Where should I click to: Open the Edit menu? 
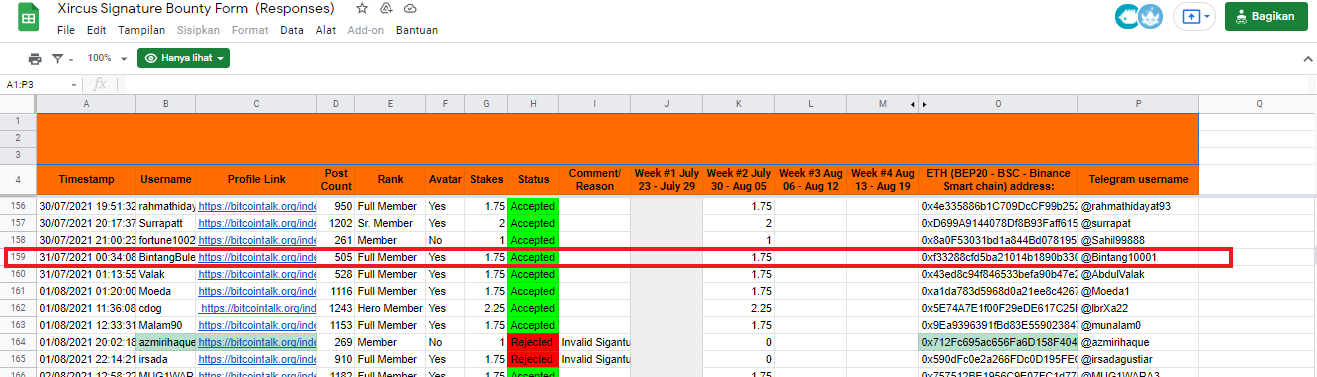[97, 30]
